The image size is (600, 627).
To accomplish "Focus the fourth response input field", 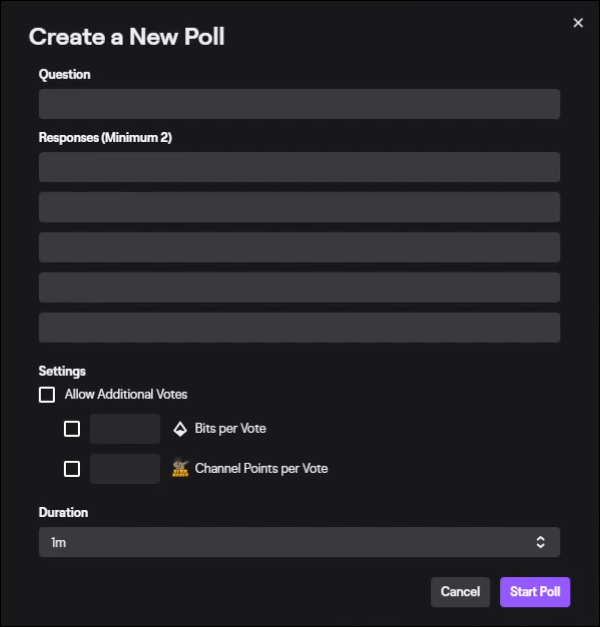I will click(x=299, y=287).
